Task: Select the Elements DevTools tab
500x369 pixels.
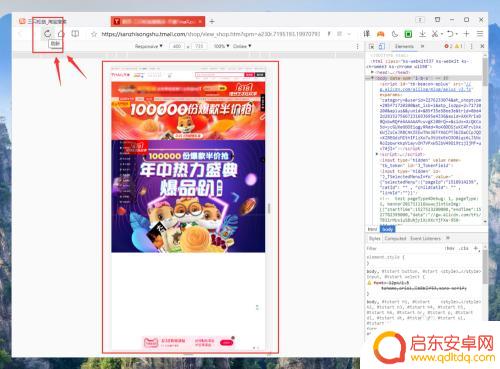Action: point(404,46)
